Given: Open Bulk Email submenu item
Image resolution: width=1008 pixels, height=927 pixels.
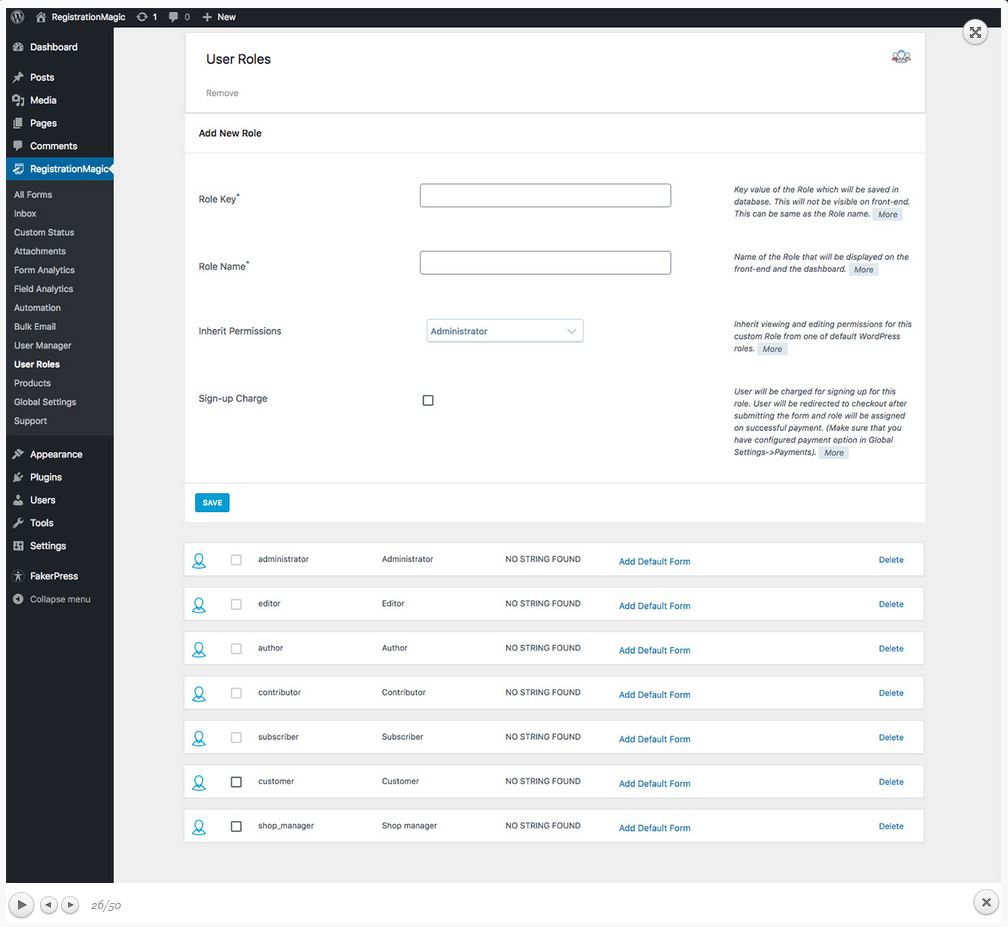Looking at the screenshot, I should pyautogui.click(x=35, y=327).
